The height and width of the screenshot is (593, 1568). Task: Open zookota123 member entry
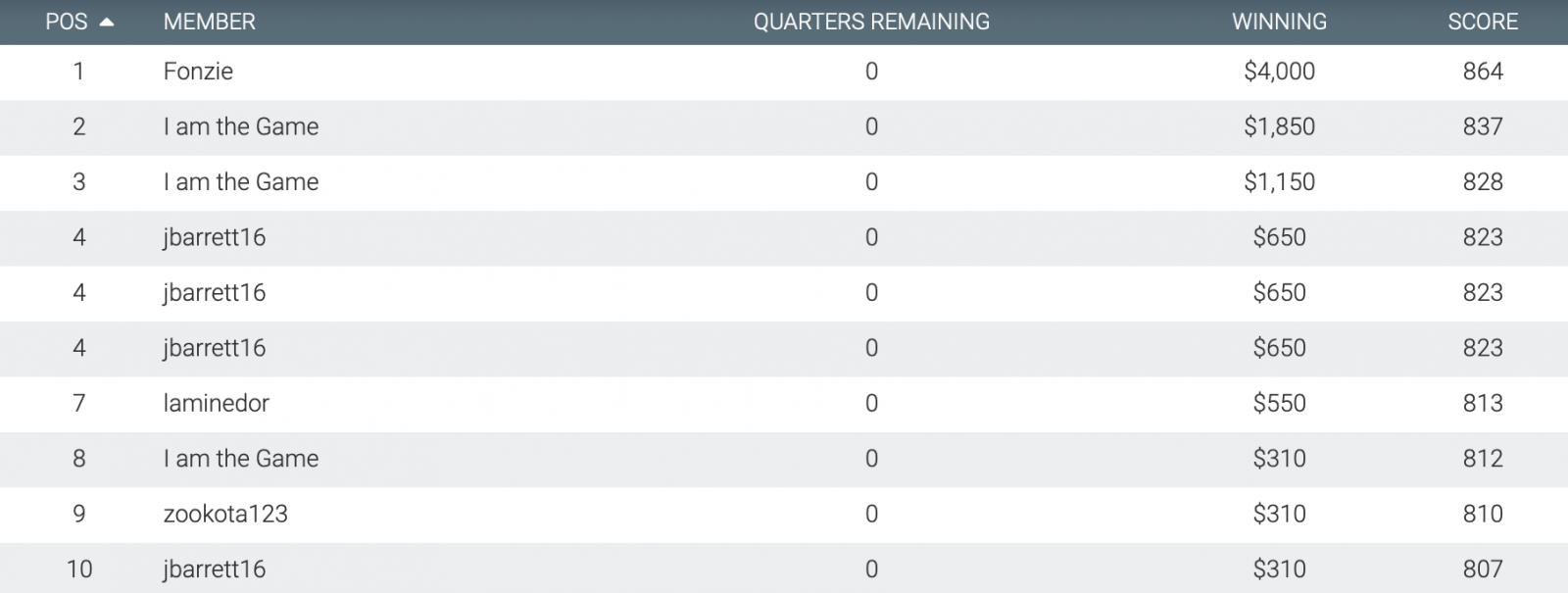pyautogui.click(x=225, y=514)
